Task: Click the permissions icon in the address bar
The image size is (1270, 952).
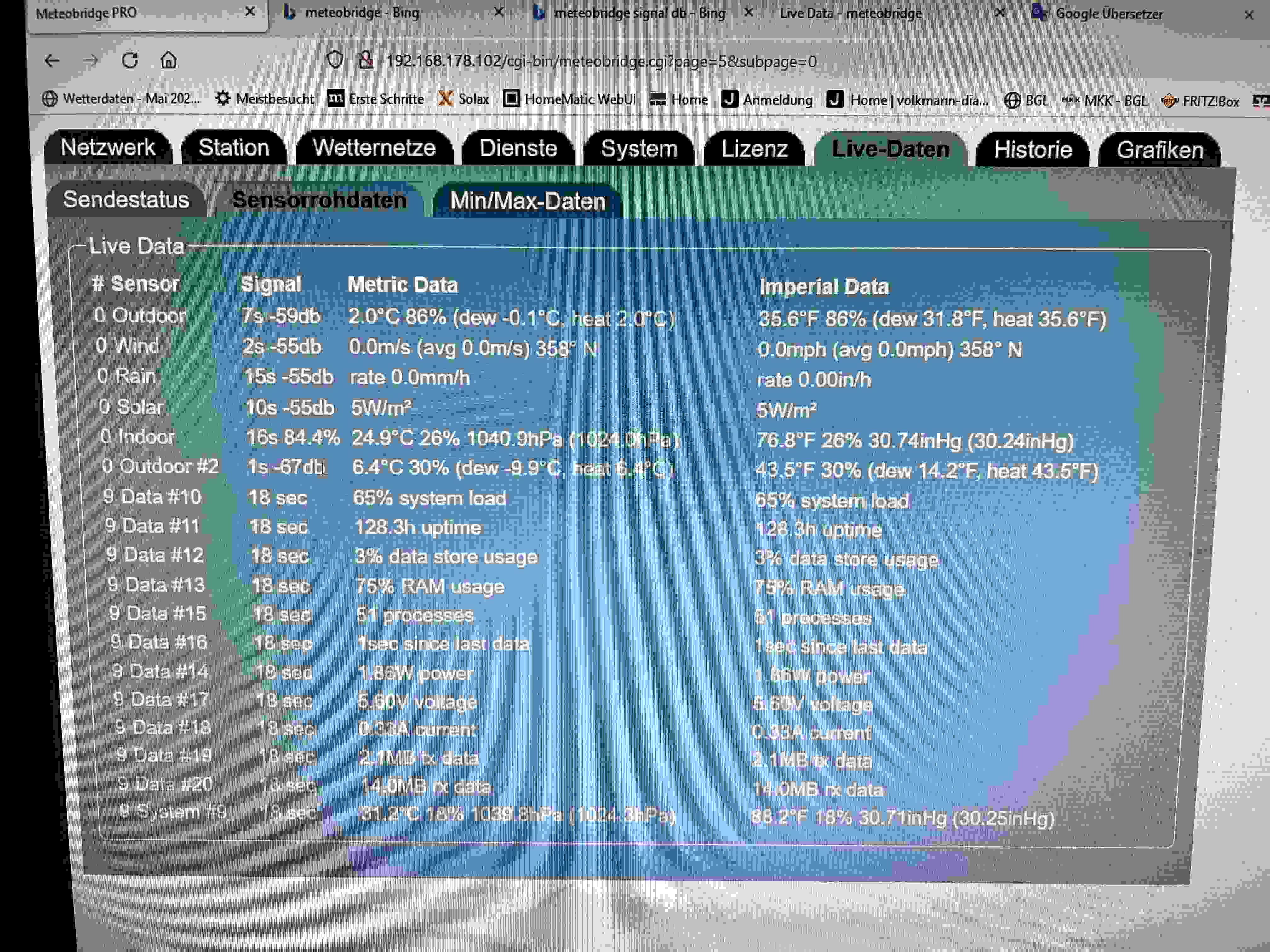Action: click(366, 60)
